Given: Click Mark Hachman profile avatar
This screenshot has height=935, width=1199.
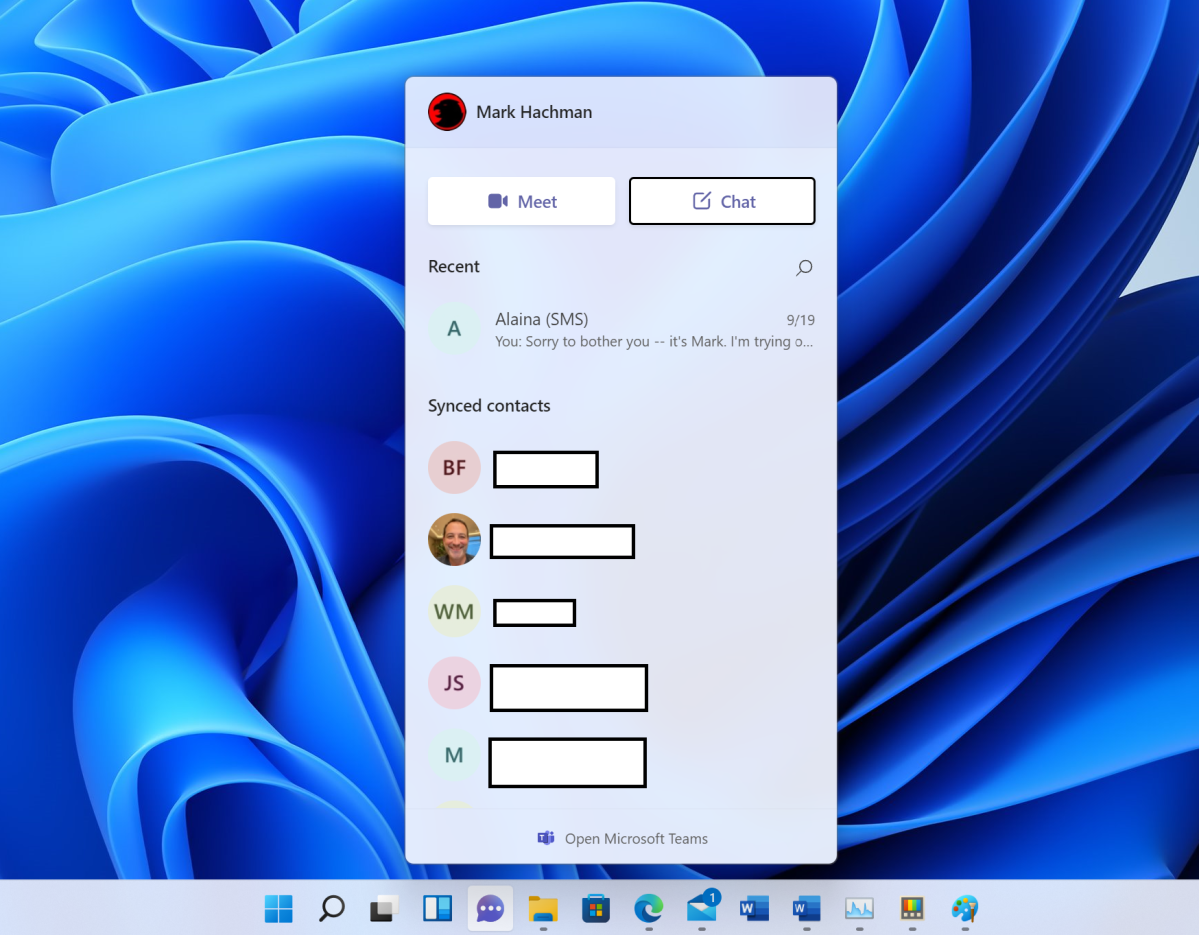Looking at the screenshot, I should click(447, 112).
